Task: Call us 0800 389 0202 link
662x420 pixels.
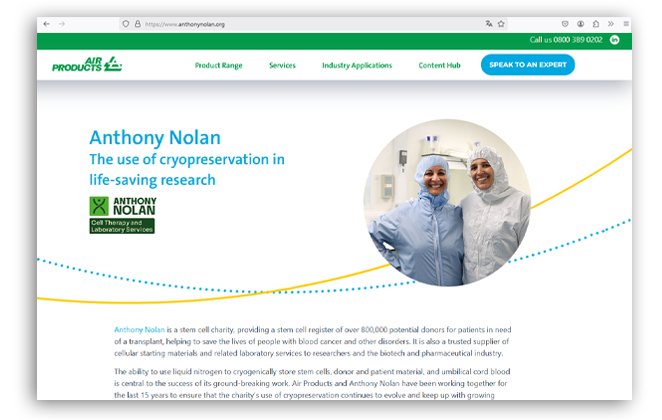Action: pos(566,40)
